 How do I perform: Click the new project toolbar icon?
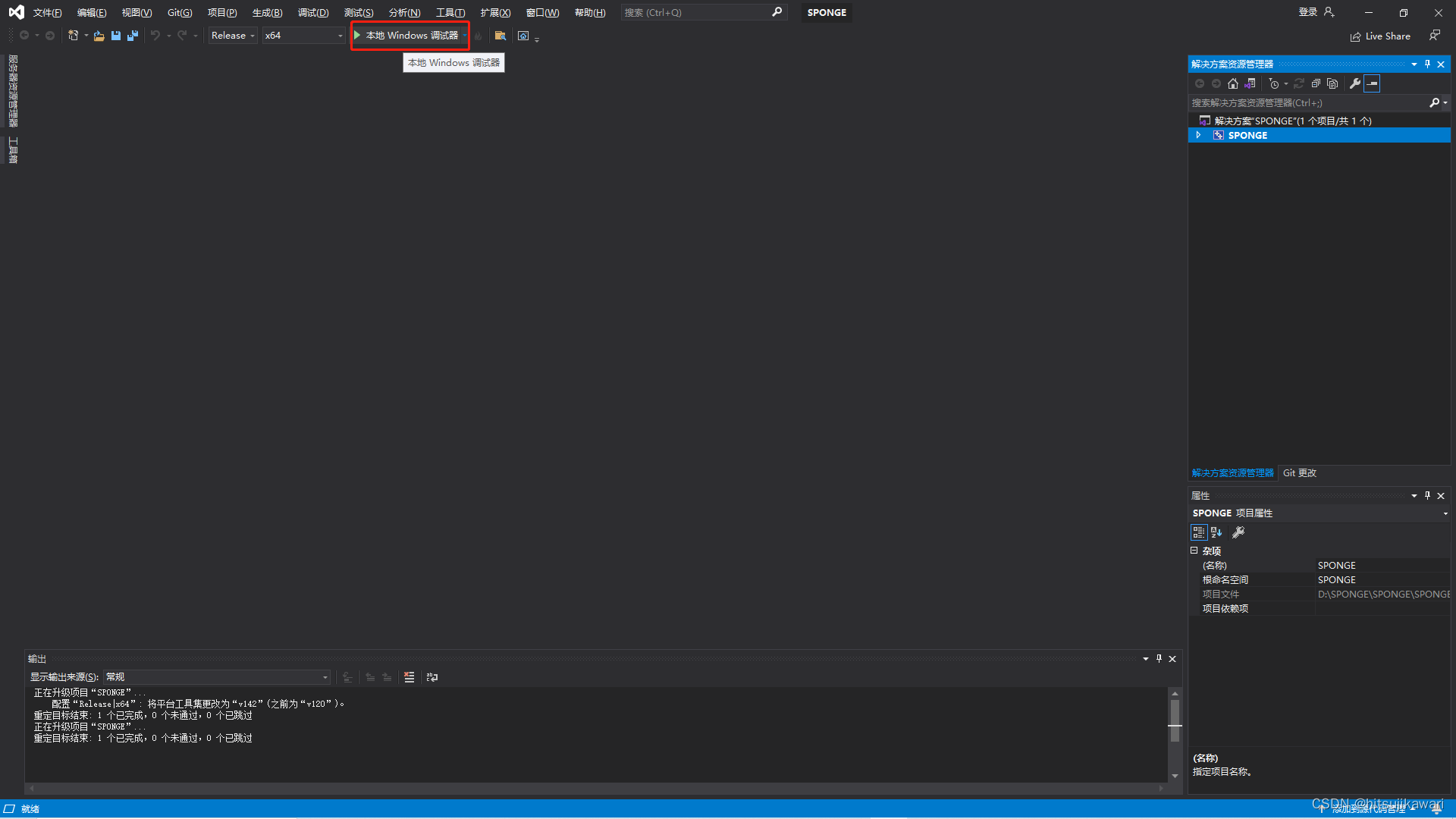tap(74, 36)
